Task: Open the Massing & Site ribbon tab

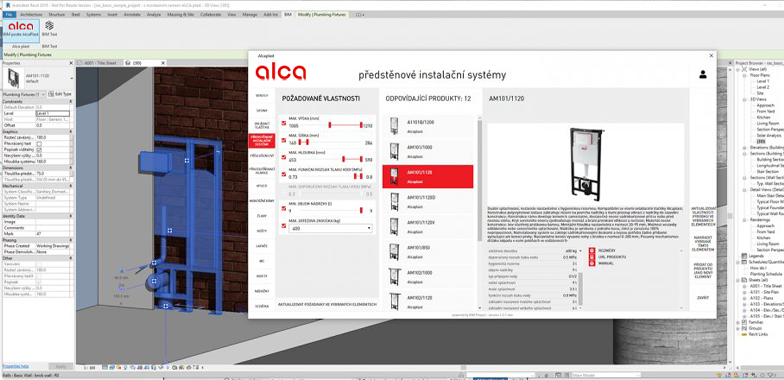Action: pos(180,14)
